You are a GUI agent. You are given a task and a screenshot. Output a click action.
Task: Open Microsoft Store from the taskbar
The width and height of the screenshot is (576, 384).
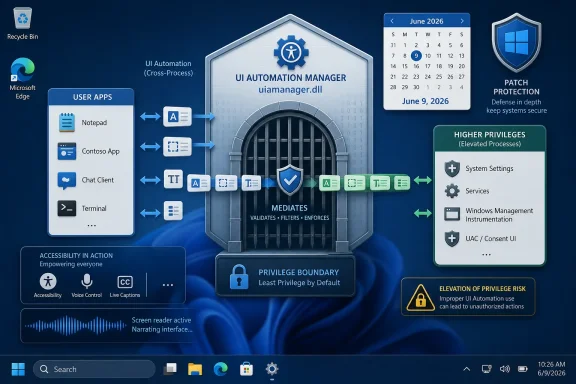coord(246,369)
